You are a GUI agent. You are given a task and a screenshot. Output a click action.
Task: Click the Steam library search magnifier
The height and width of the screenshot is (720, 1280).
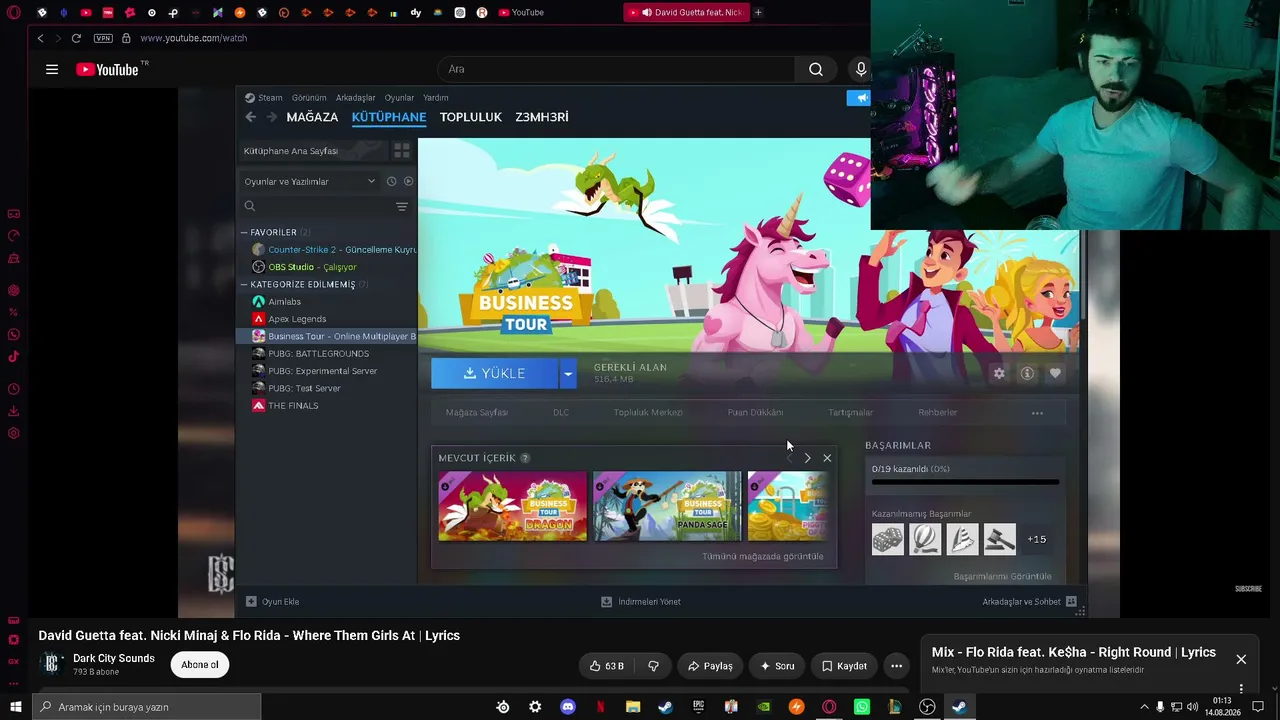click(x=250, y=206)
